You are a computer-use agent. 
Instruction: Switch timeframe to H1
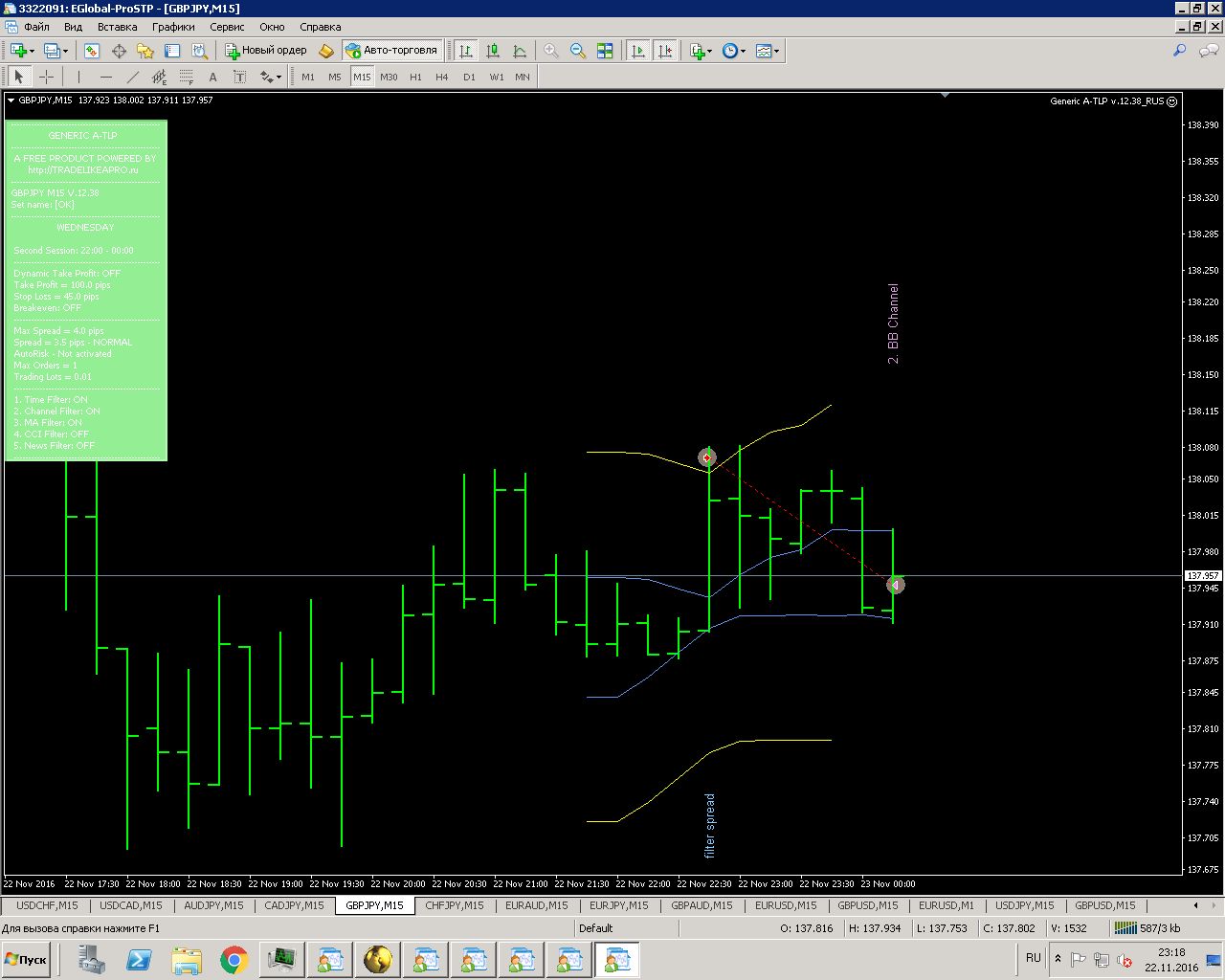click(x=415, y=77)
